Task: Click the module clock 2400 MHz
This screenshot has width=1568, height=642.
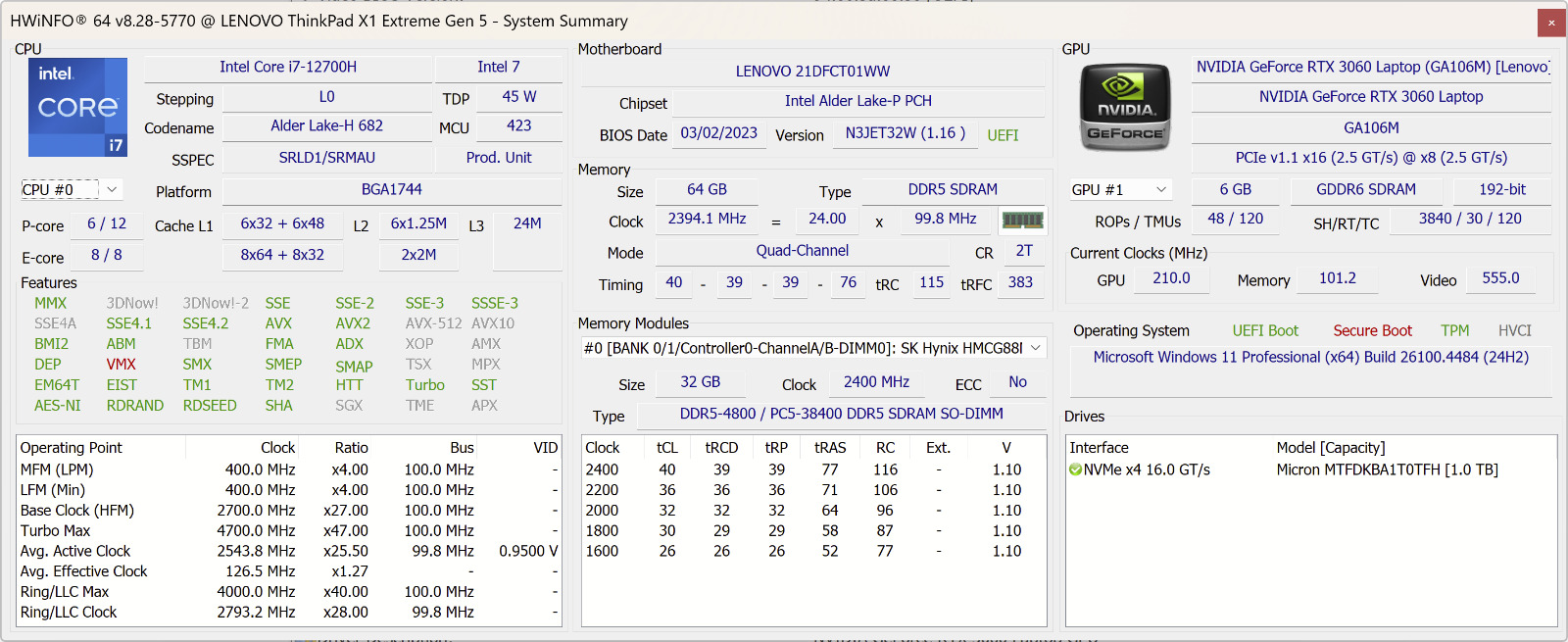Action: click(876, 382)
